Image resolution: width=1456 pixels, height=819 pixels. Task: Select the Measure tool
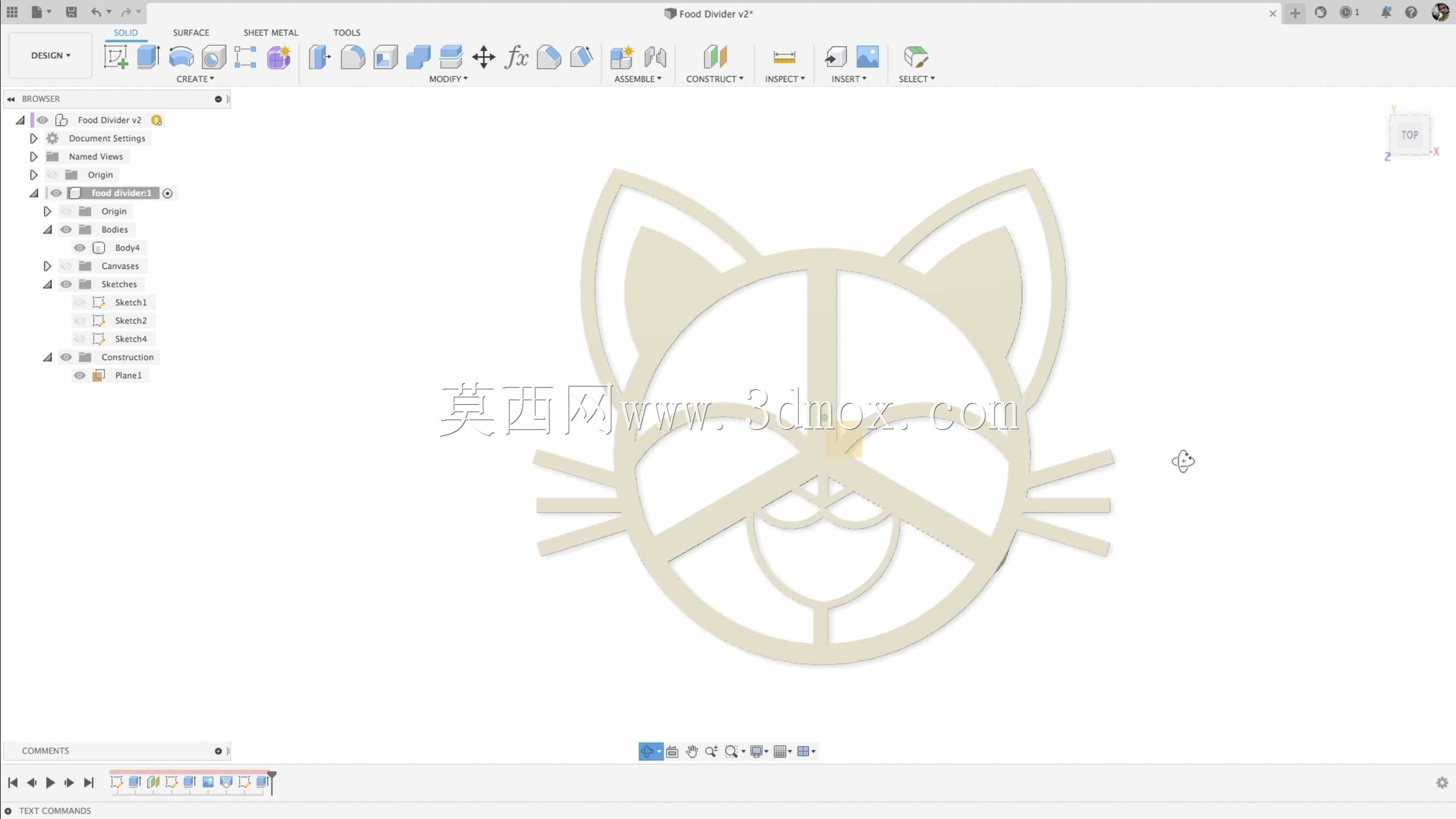pos(784,57)
